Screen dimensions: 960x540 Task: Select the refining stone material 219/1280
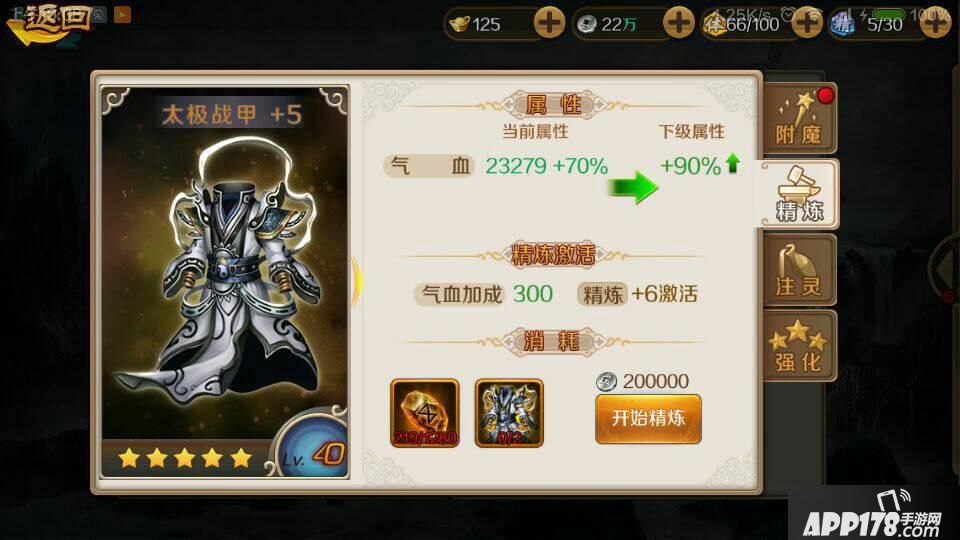pos(425,413)
